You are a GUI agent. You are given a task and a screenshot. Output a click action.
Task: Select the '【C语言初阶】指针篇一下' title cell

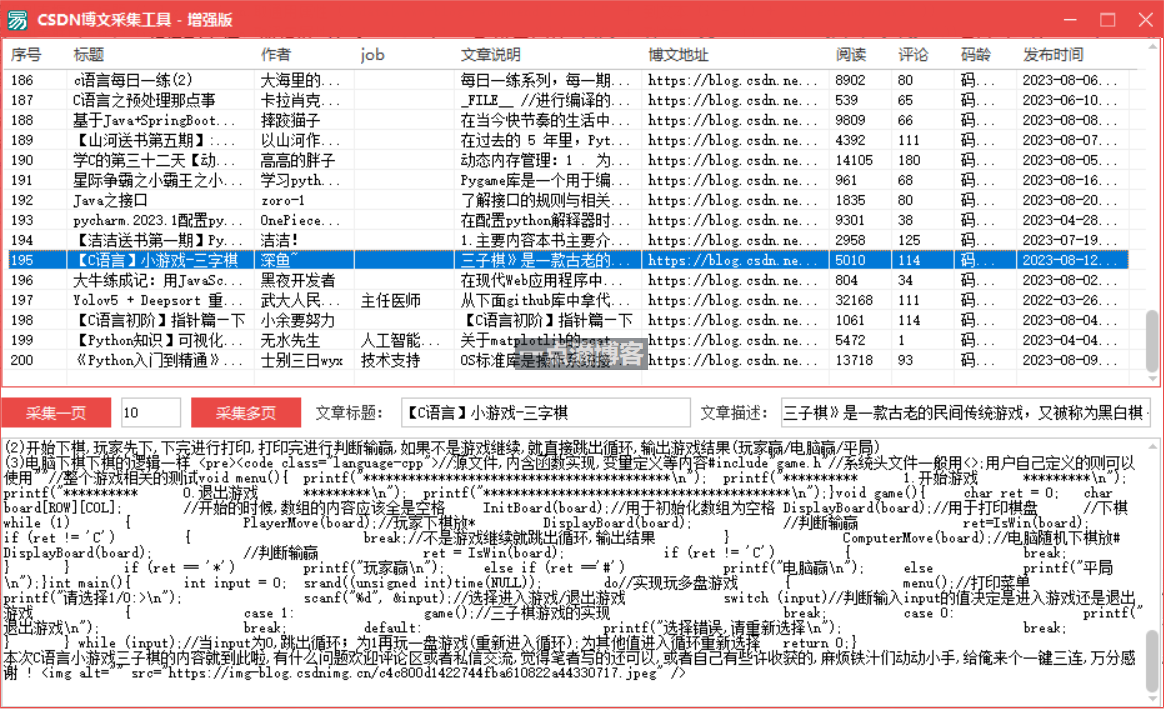point(159,321)
